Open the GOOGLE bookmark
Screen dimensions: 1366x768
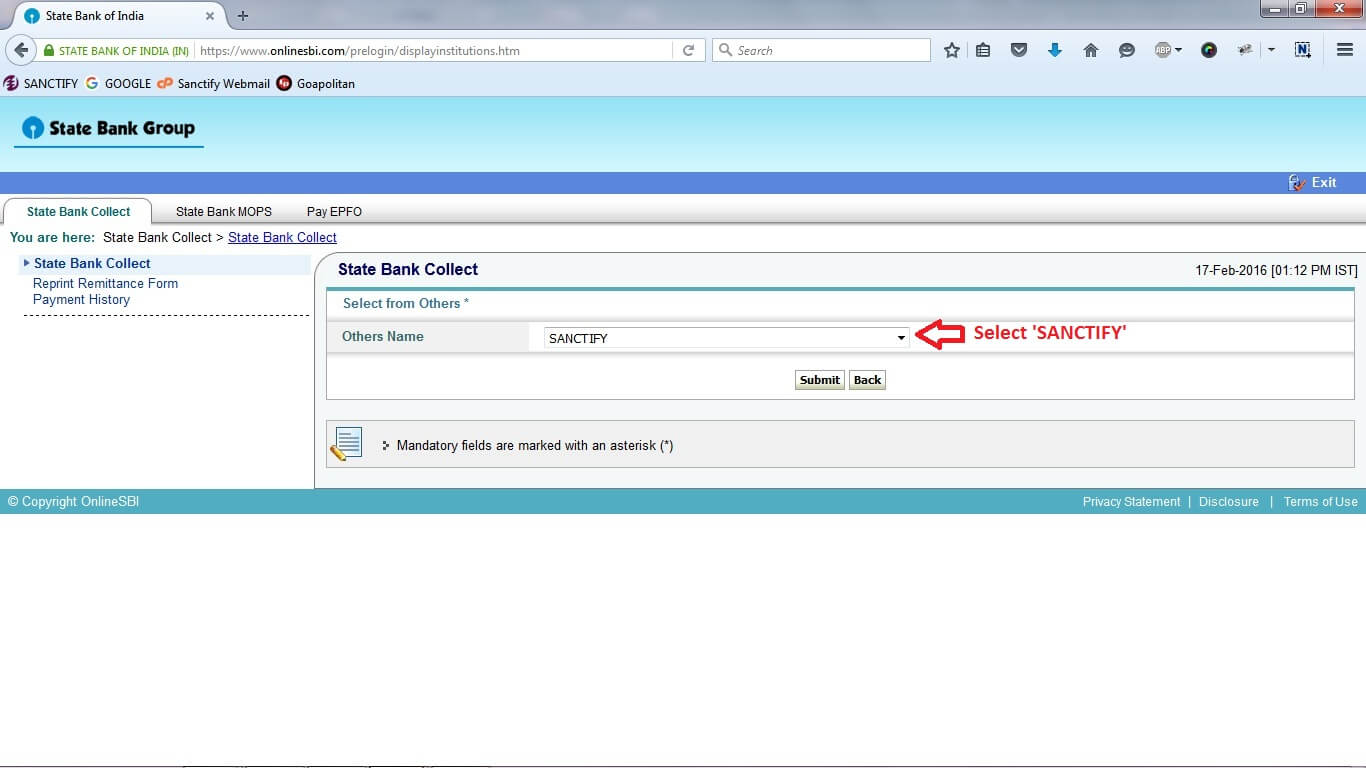[x=119, y=84]
